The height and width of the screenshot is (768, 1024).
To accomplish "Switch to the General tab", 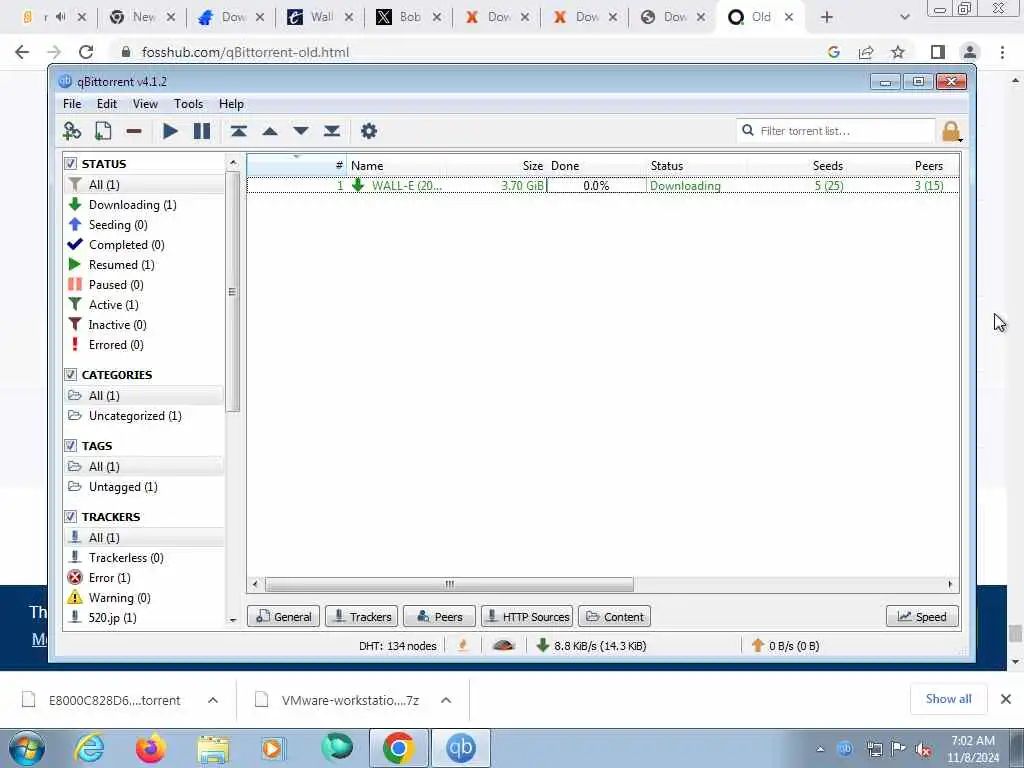I will tap(283, 616).
